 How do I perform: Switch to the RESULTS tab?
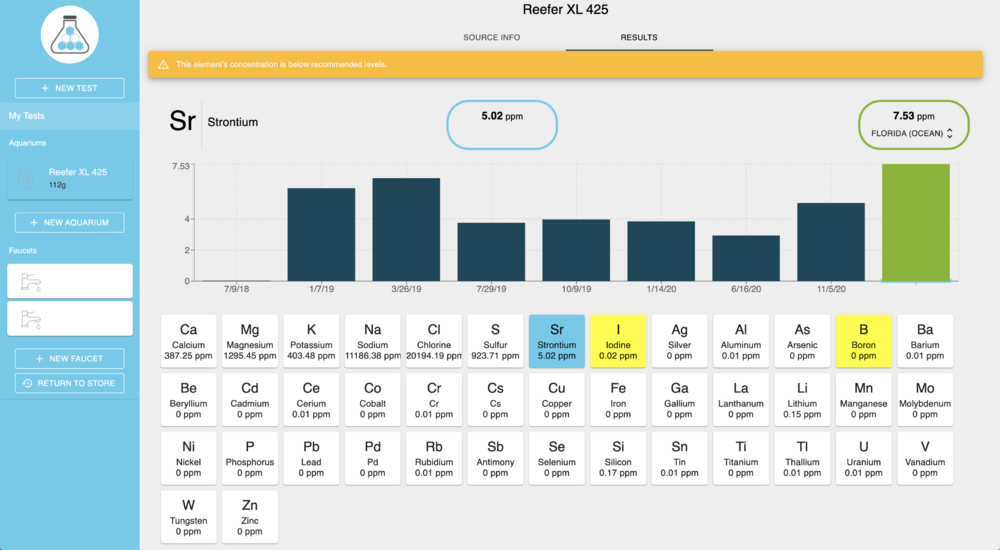639,38
